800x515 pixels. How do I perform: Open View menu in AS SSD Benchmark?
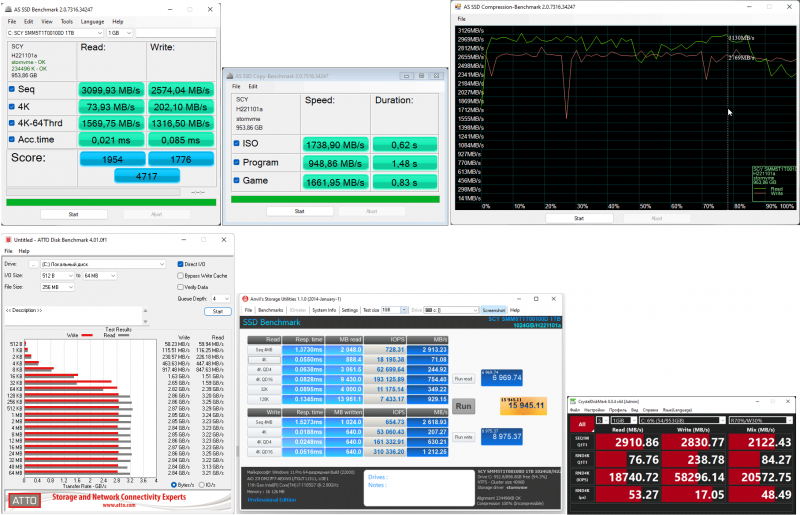(x=47, y=21)
